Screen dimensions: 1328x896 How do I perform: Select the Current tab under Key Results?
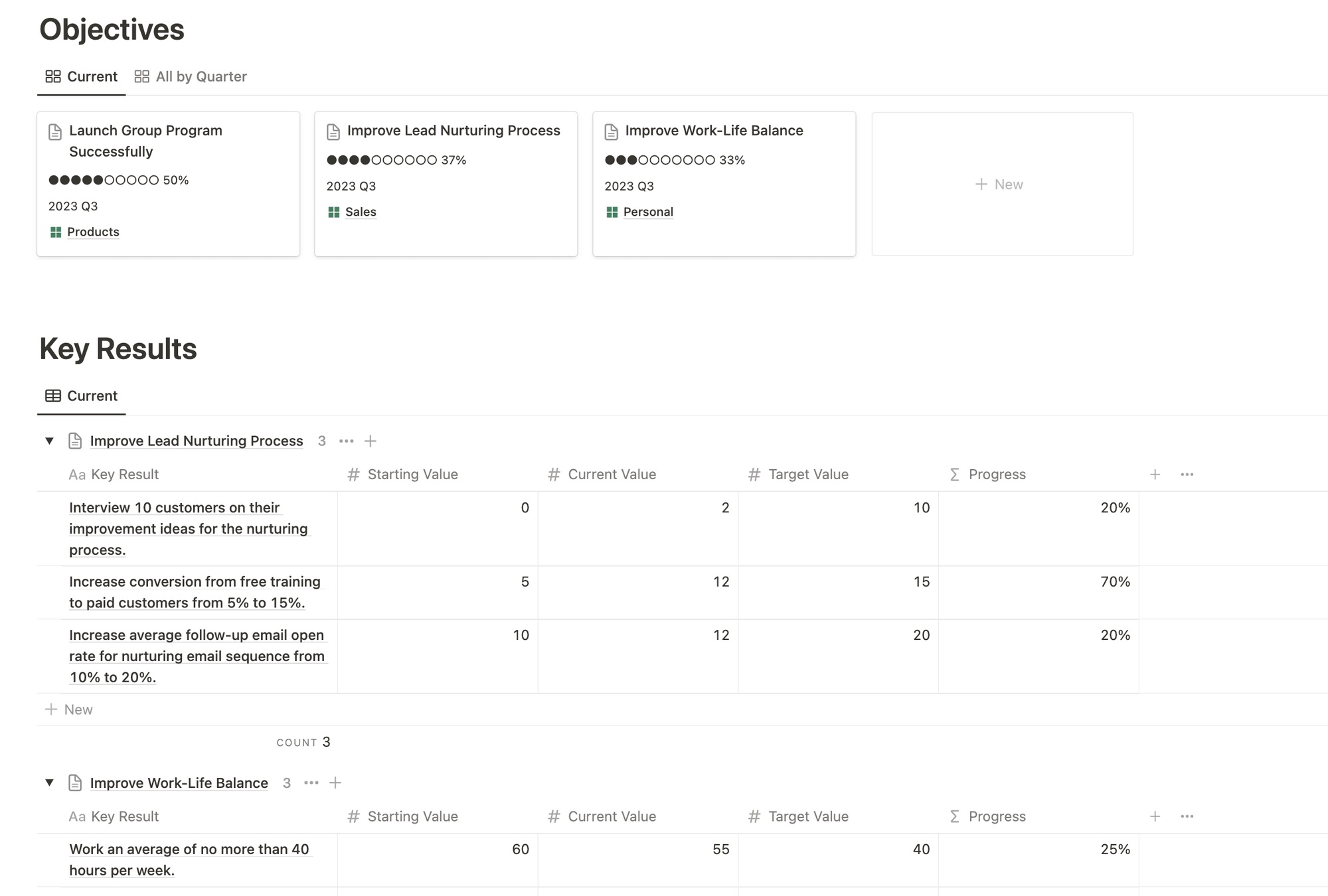(x=82, y=396)
